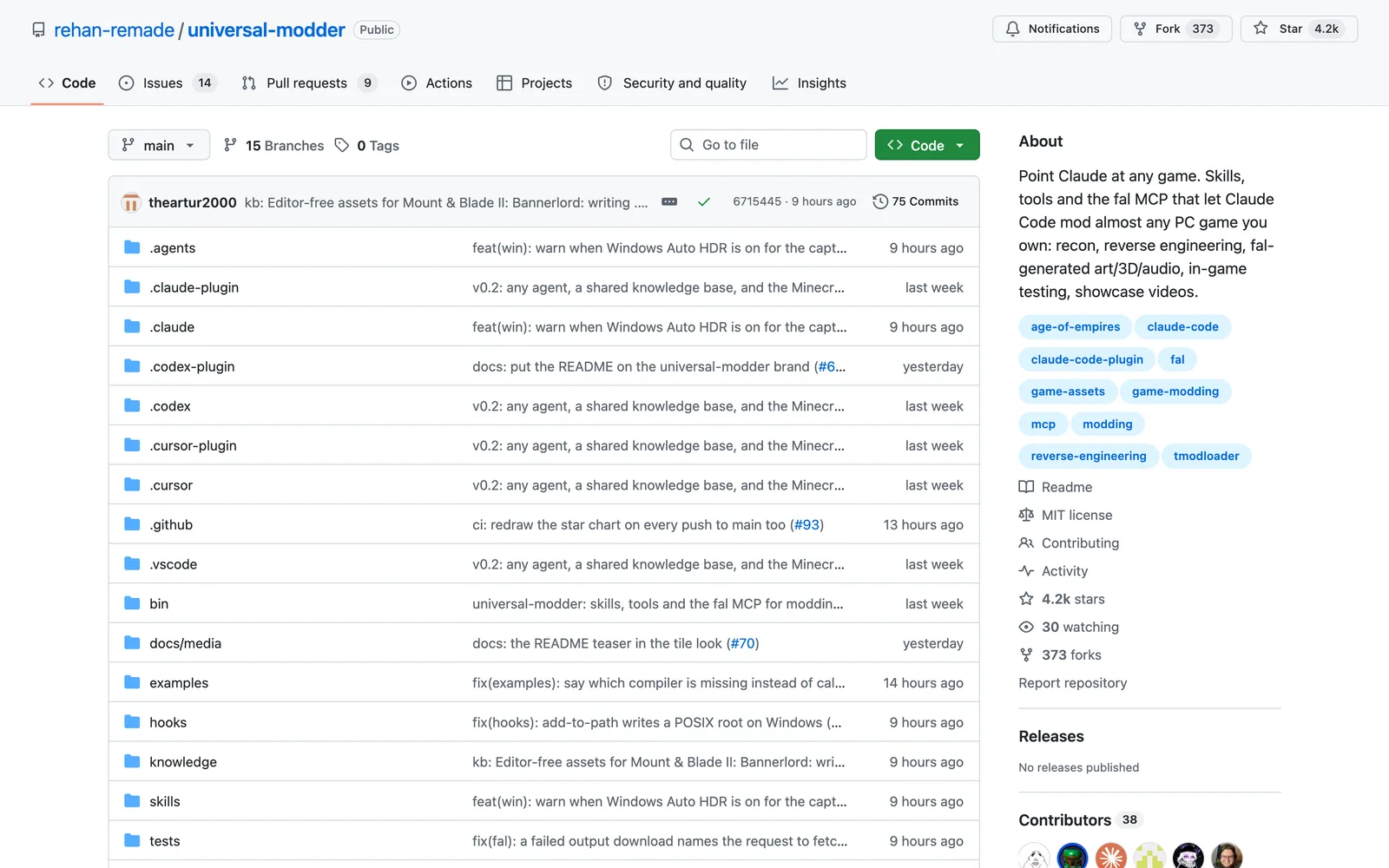Click the rehan-remade owner link
Screen dimensions: 1389x868
[114, 30]
